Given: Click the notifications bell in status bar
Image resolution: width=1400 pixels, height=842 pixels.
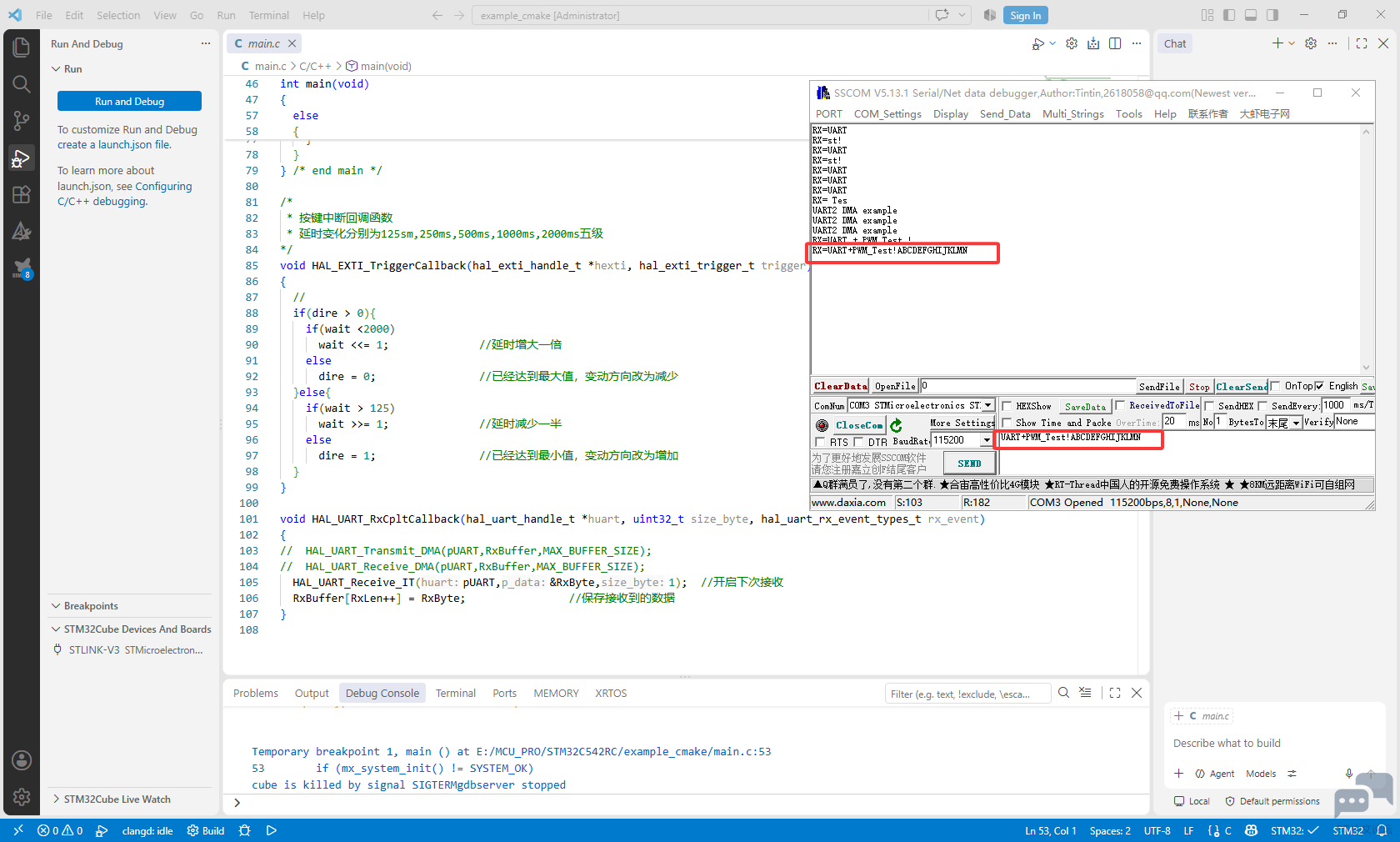Looking at the screenshot, I should click(x=1382, y=830).
